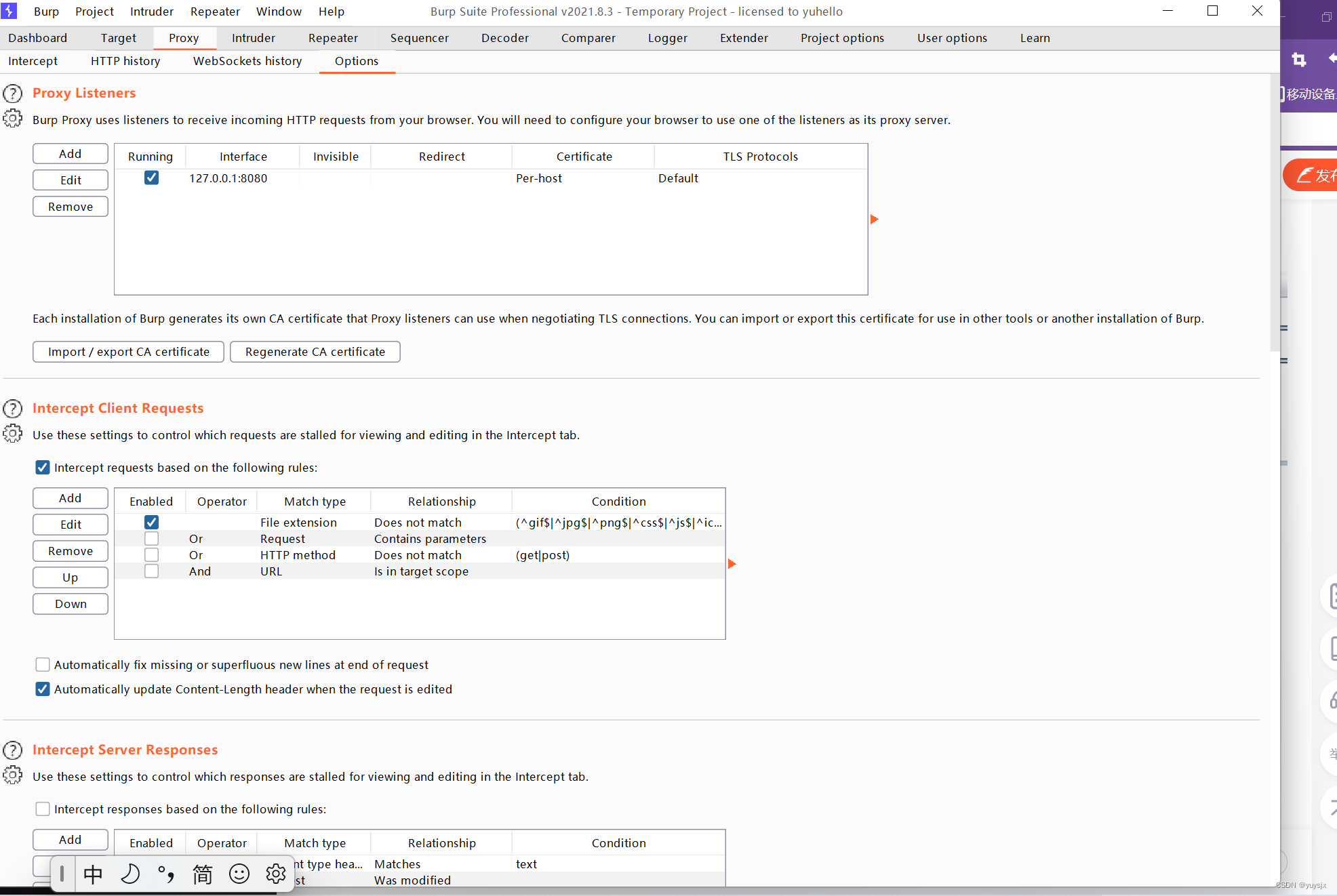Click help icon for Intercept Client Requests
Image resolution: width=1337 pixels, height=896 pixels.
pyautogui.click(x=12, y=409)
